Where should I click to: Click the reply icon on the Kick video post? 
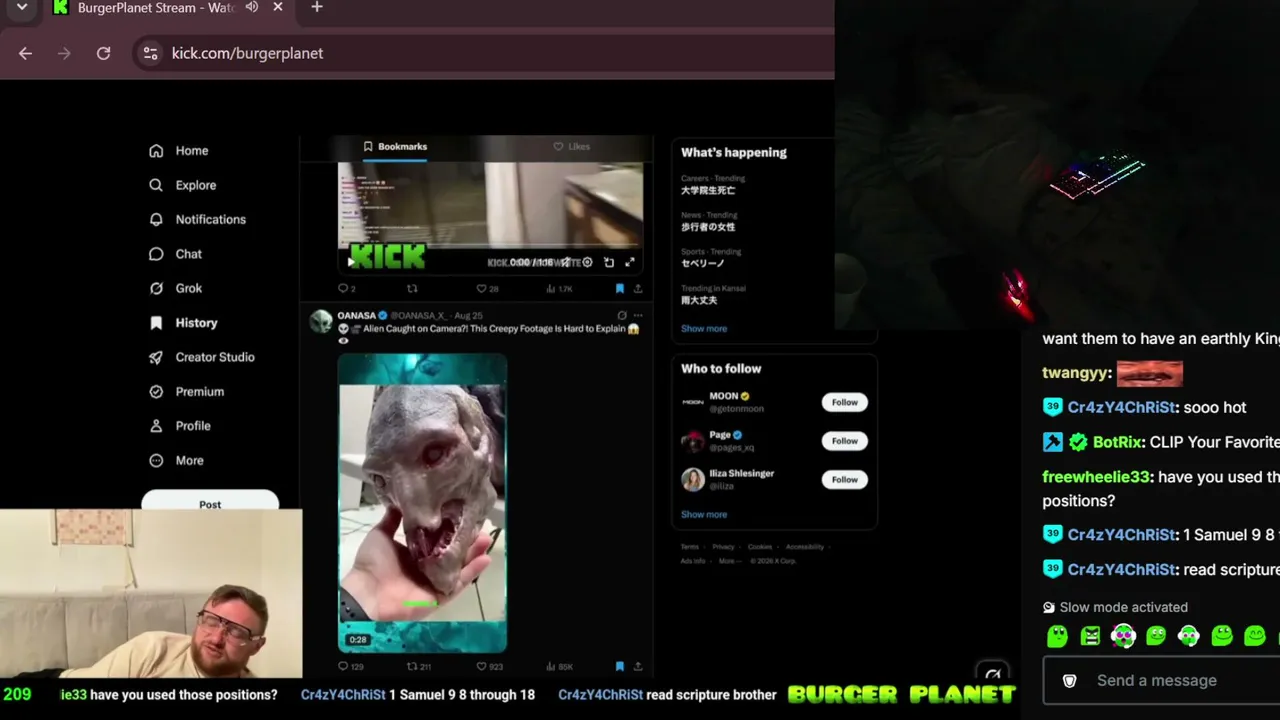click(x=343, y=289)
